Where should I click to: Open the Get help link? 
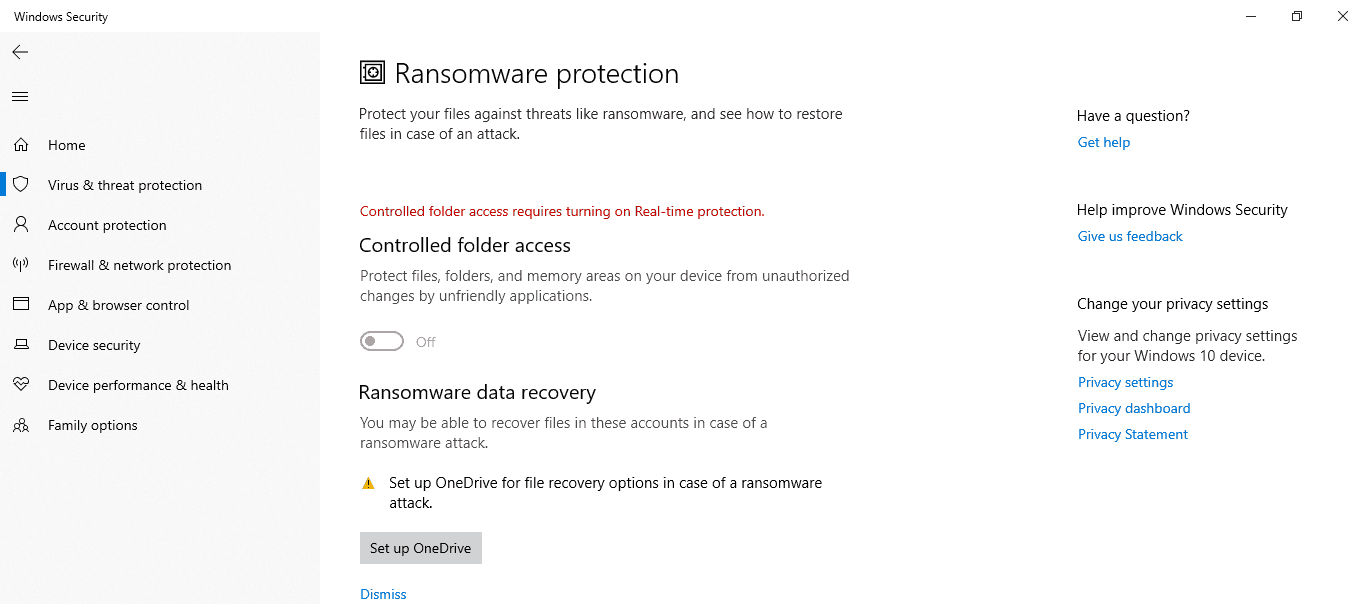tap(1103, 141)
